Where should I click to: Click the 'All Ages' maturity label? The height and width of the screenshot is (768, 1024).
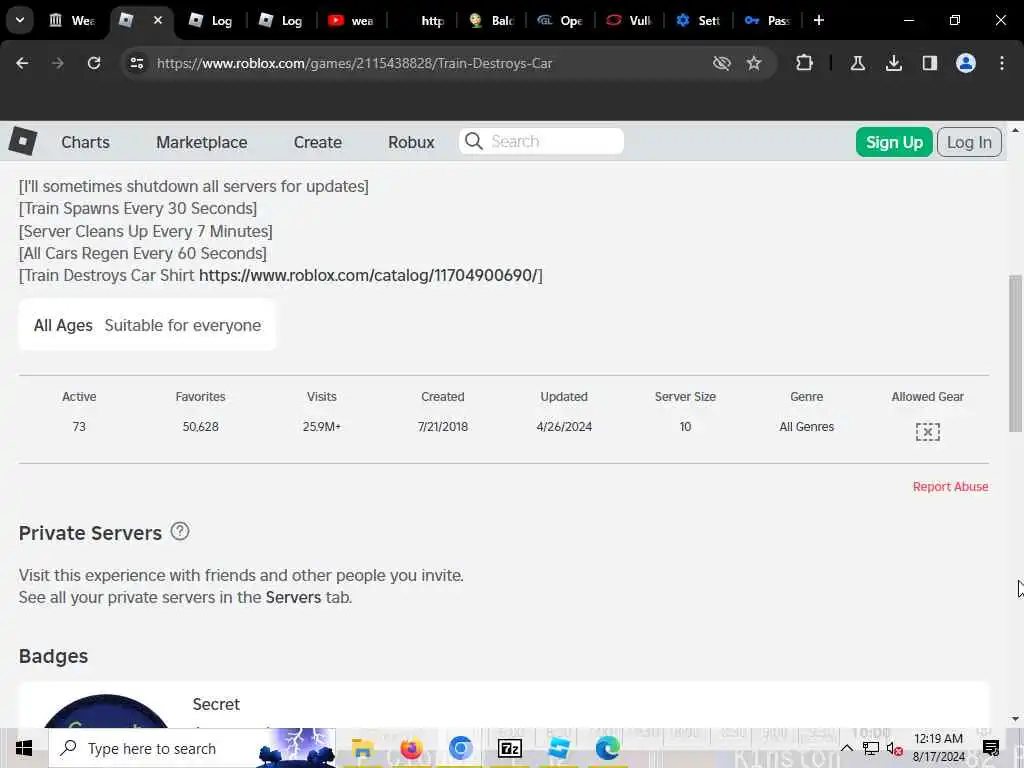click(x=63, y=325)
